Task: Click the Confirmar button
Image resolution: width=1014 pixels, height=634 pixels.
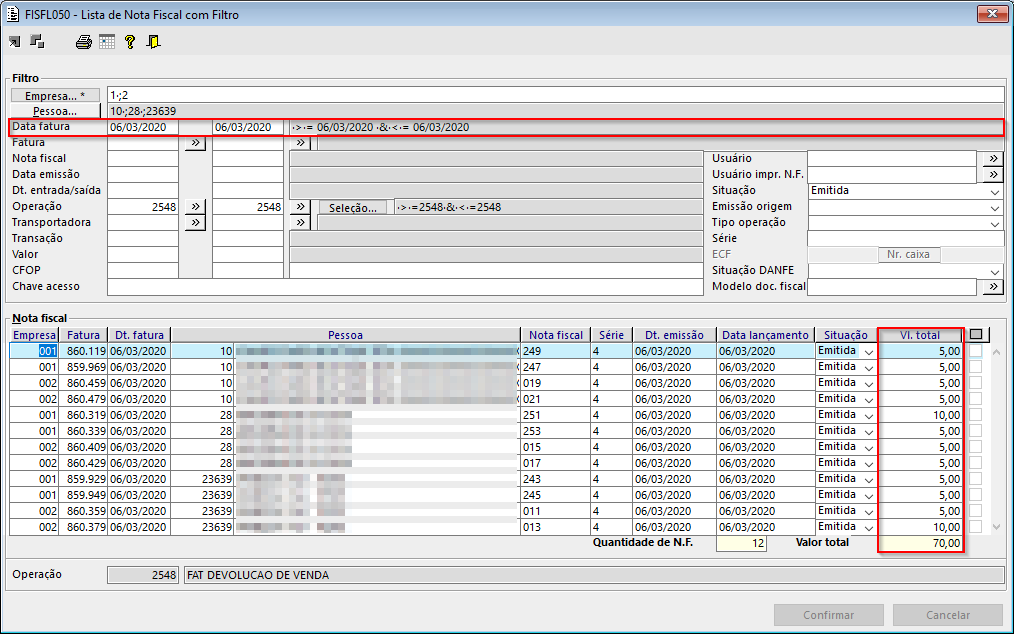Action: (x=828, y=615)
